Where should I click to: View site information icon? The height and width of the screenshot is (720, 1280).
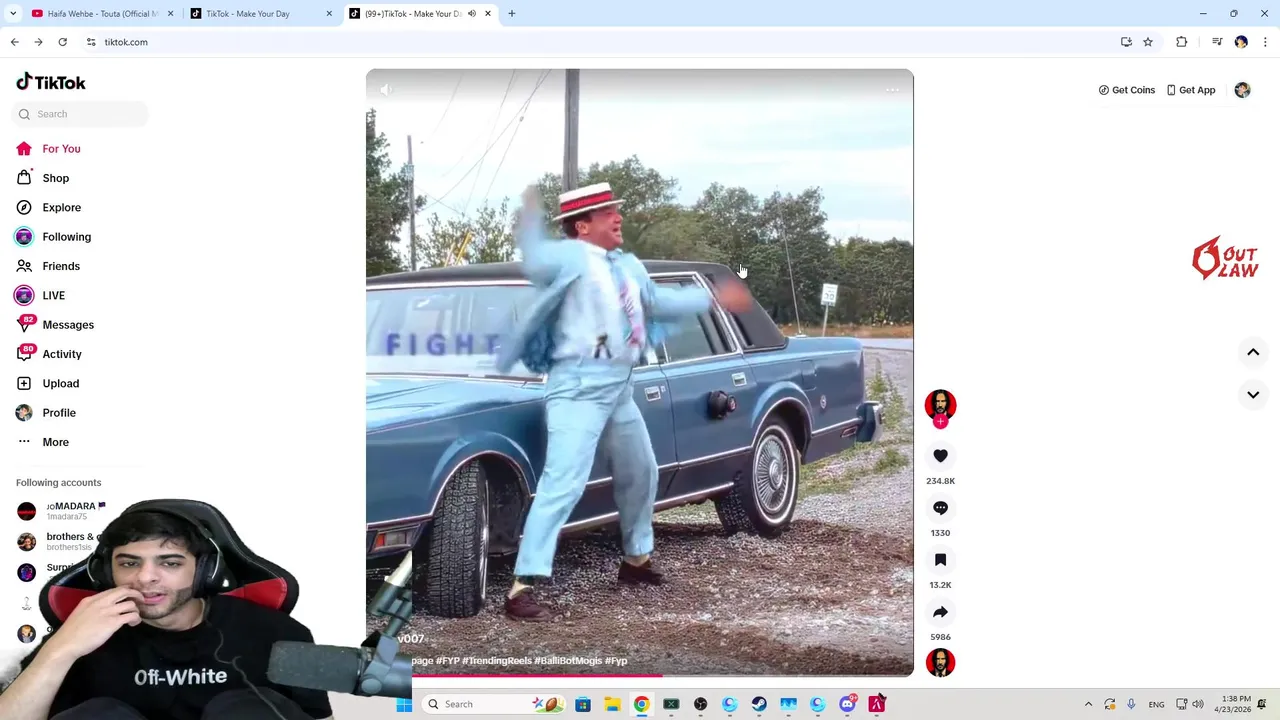91,42
